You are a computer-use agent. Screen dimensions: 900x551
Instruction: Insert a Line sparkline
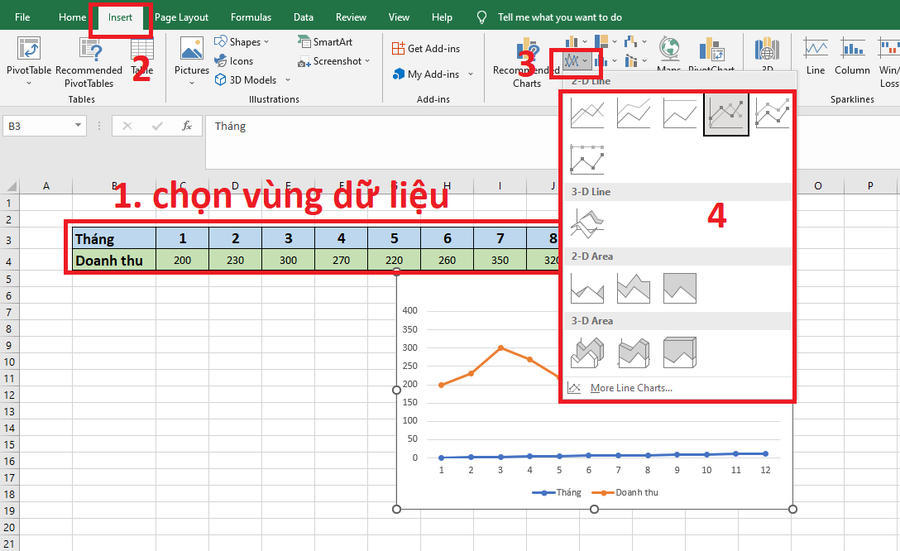[x=815, y=56]
